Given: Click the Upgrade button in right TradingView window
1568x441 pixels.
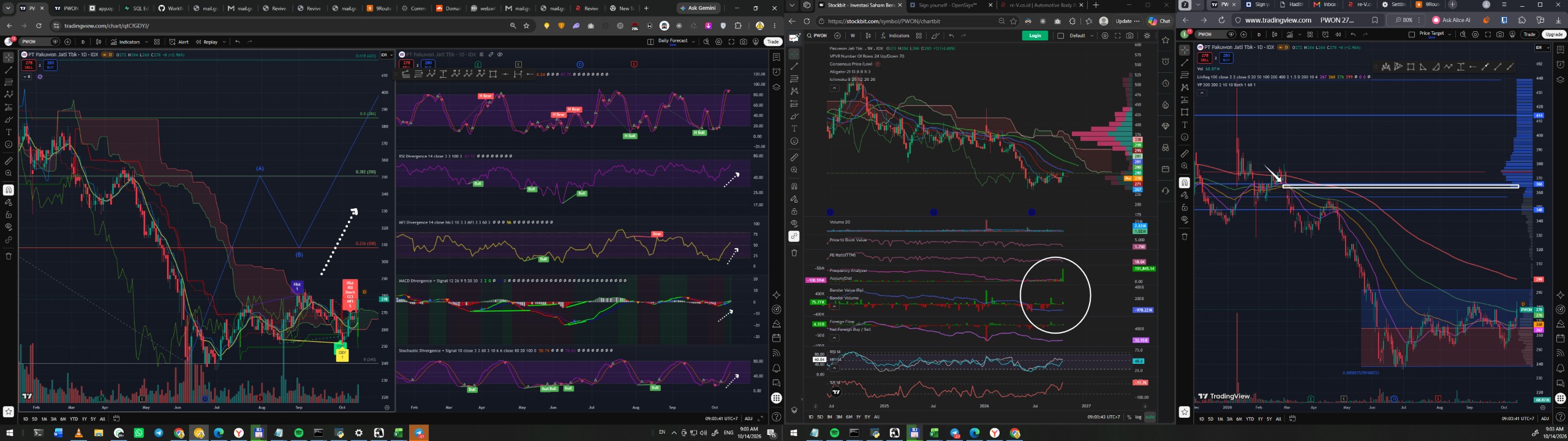Looking at the screenshot, I should [x=1554, y=34].
